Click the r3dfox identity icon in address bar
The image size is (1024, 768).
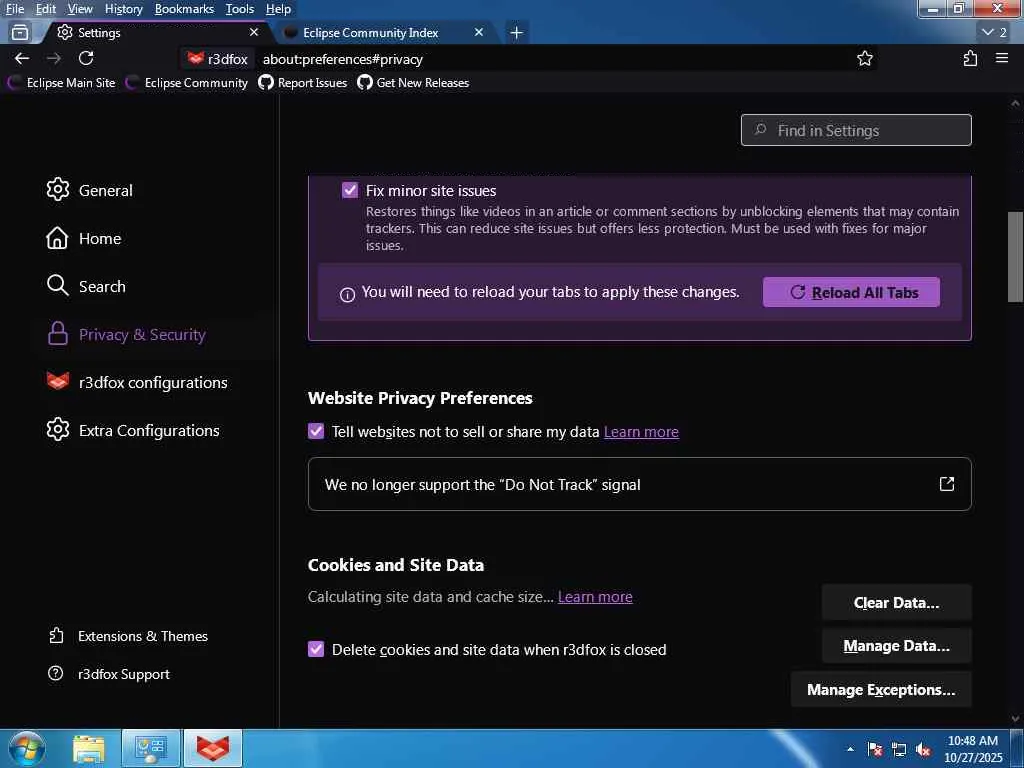217,59
